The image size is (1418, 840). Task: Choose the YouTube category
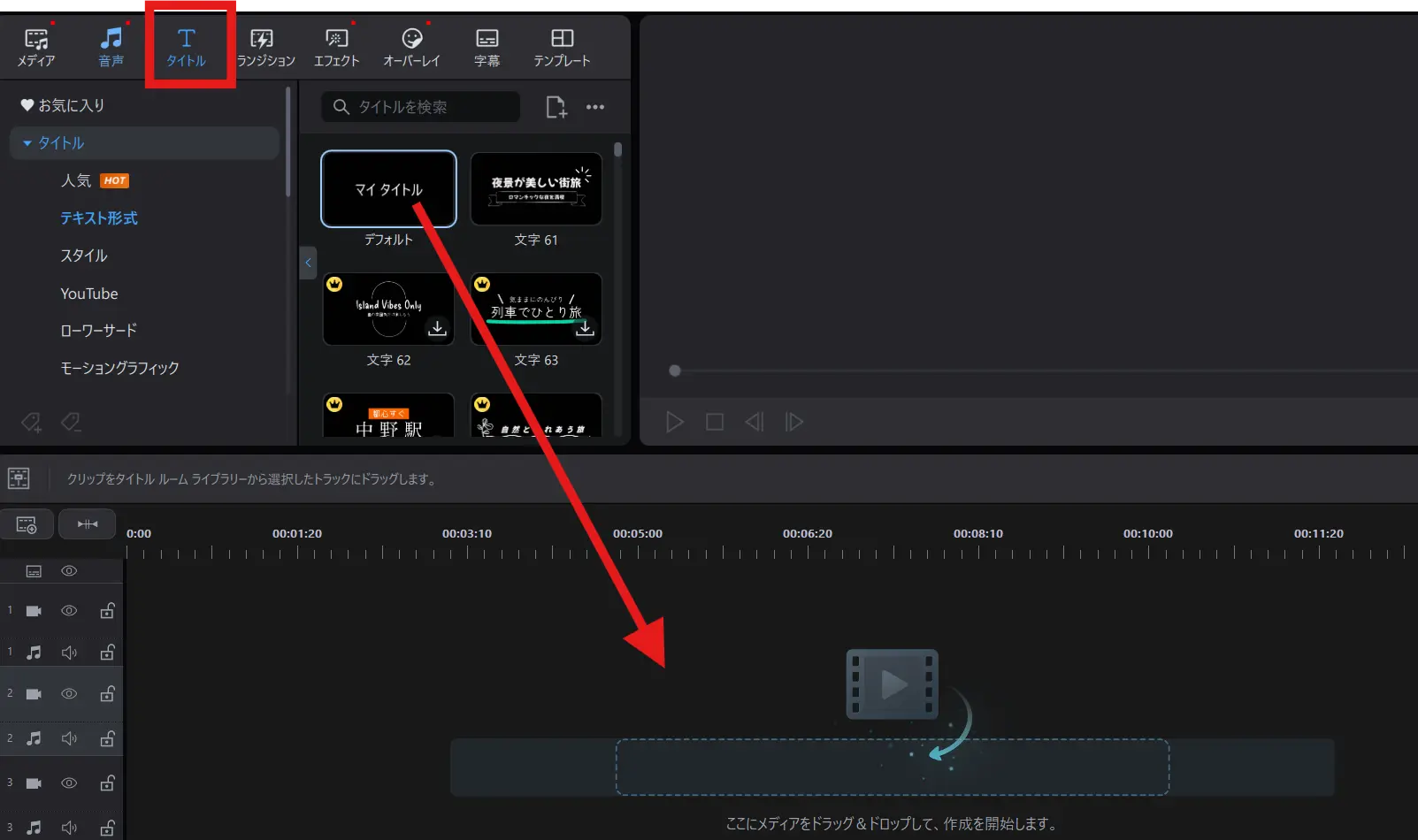[x=89, y=294]
